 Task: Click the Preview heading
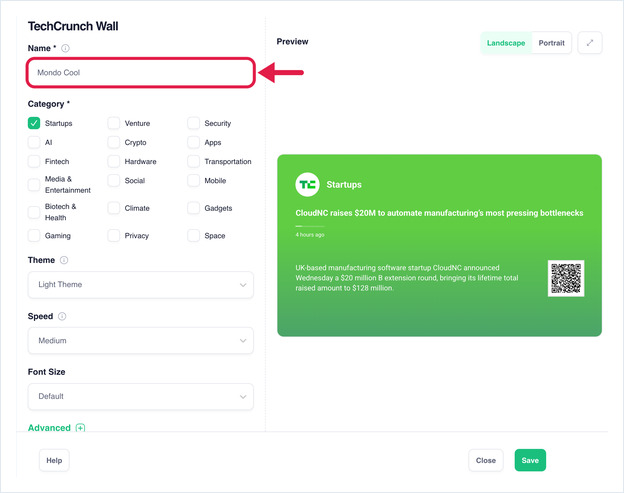(292, 41)
